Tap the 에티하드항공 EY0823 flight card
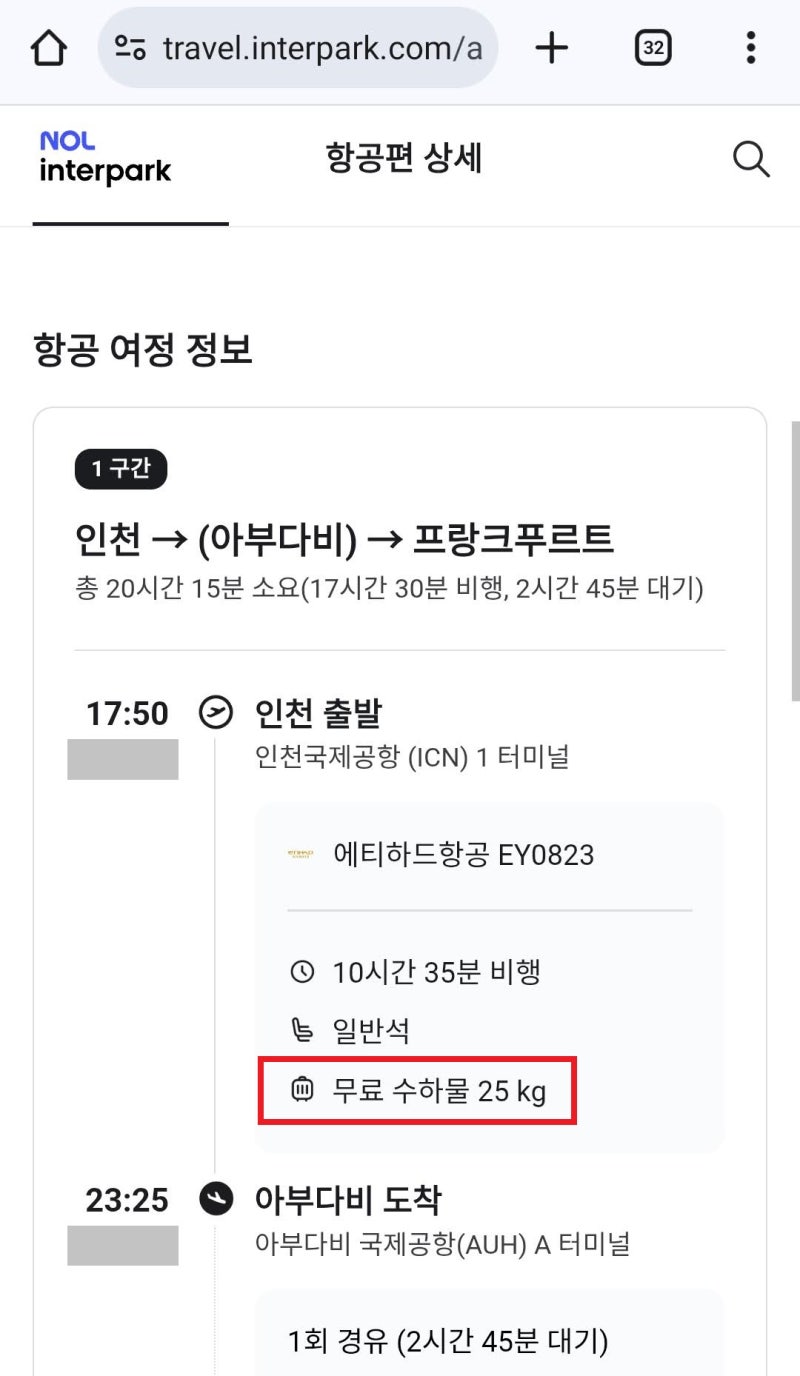Viewport: 800px width, 1376px height. 487,854
